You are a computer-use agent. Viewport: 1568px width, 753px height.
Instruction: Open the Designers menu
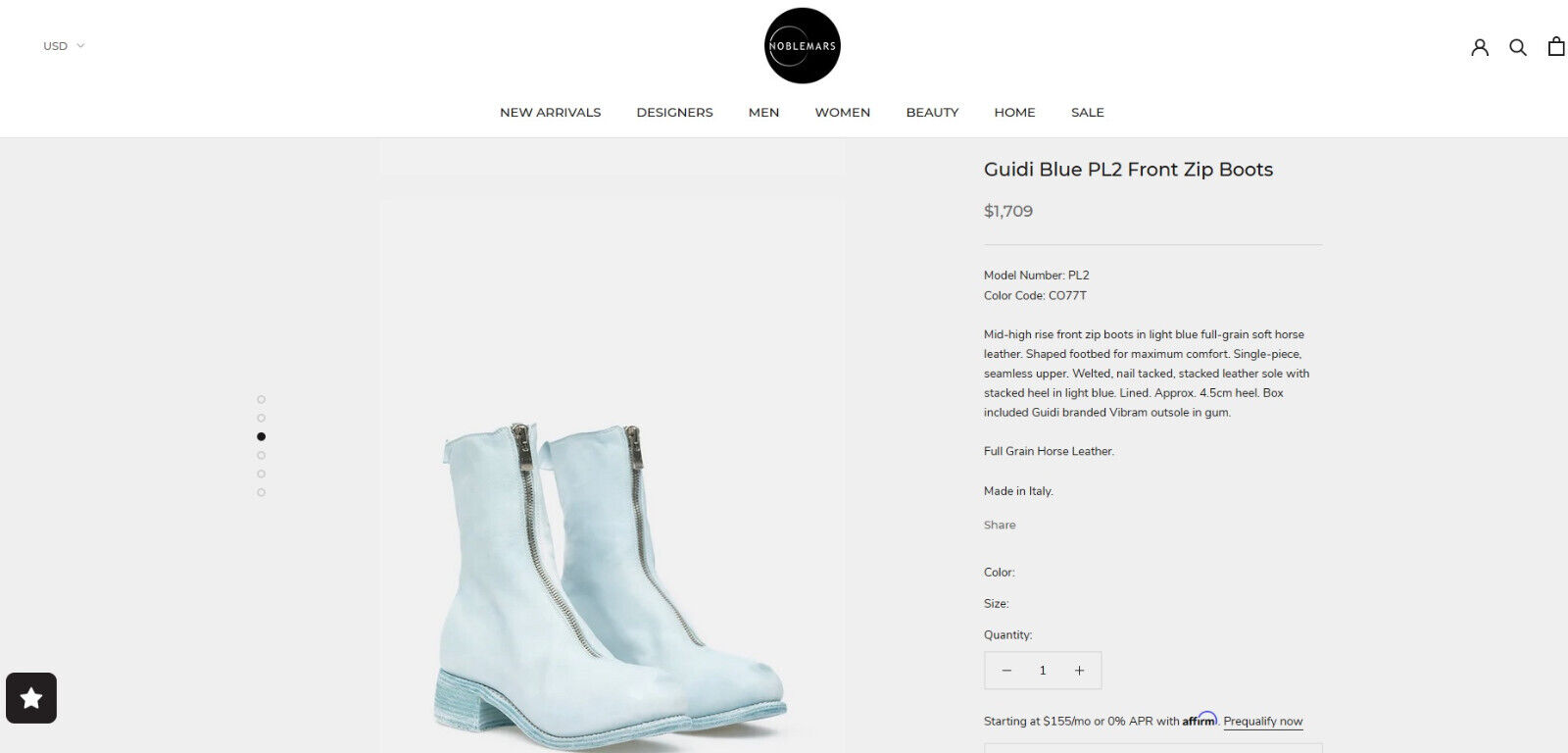[x=674, y=113]
